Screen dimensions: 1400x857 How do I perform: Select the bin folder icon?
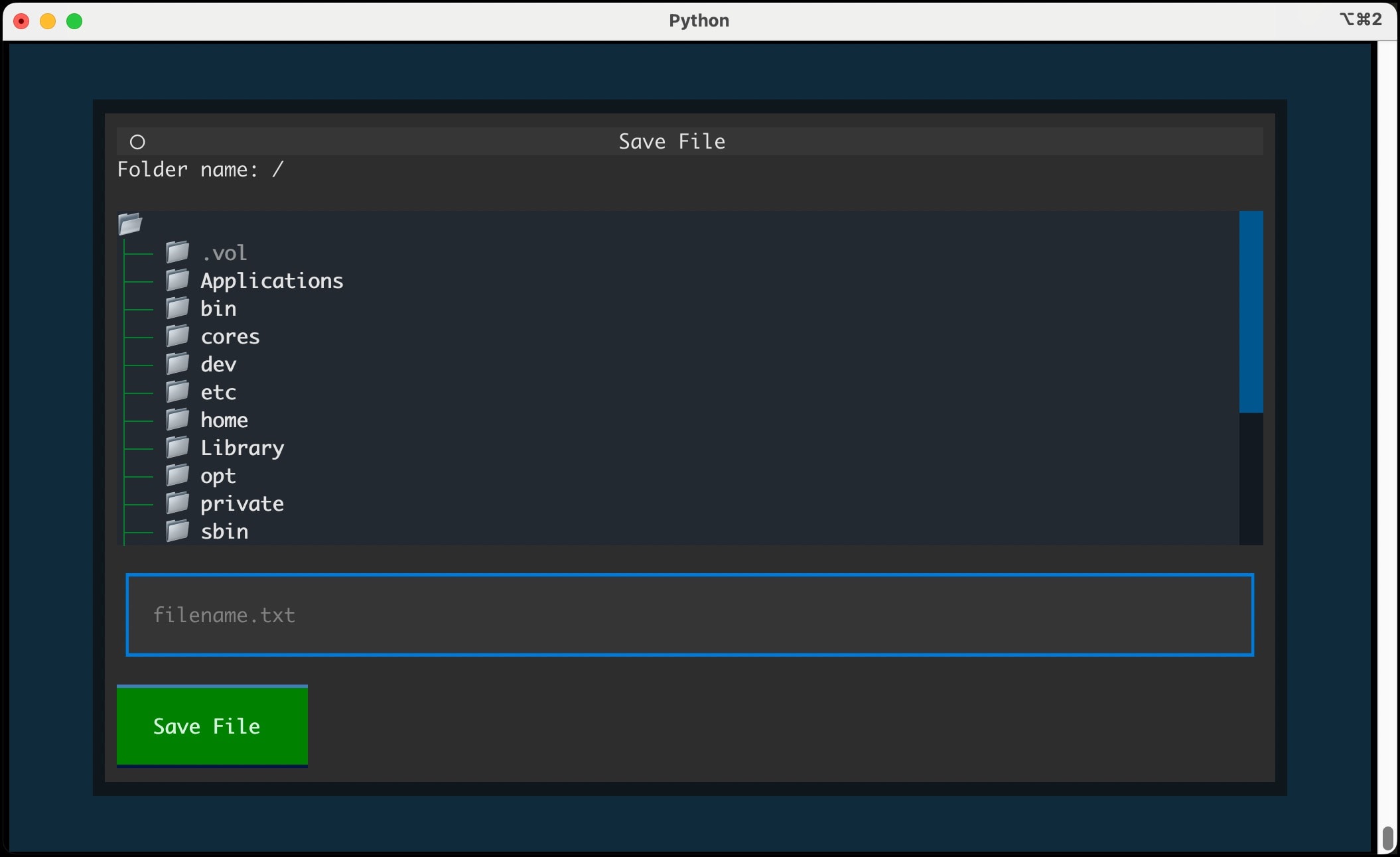178,308
